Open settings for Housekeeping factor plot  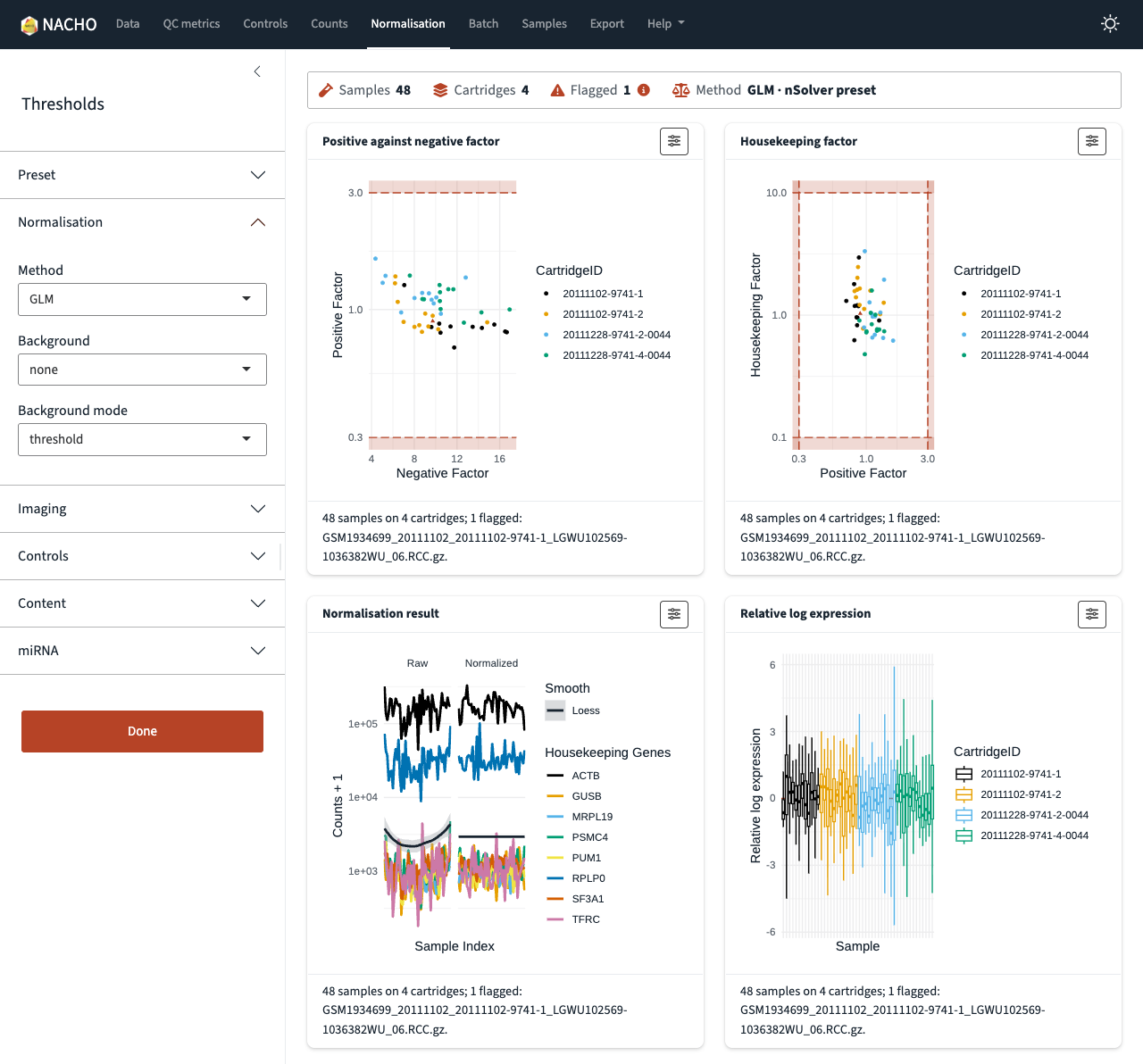pos(1092,141)
